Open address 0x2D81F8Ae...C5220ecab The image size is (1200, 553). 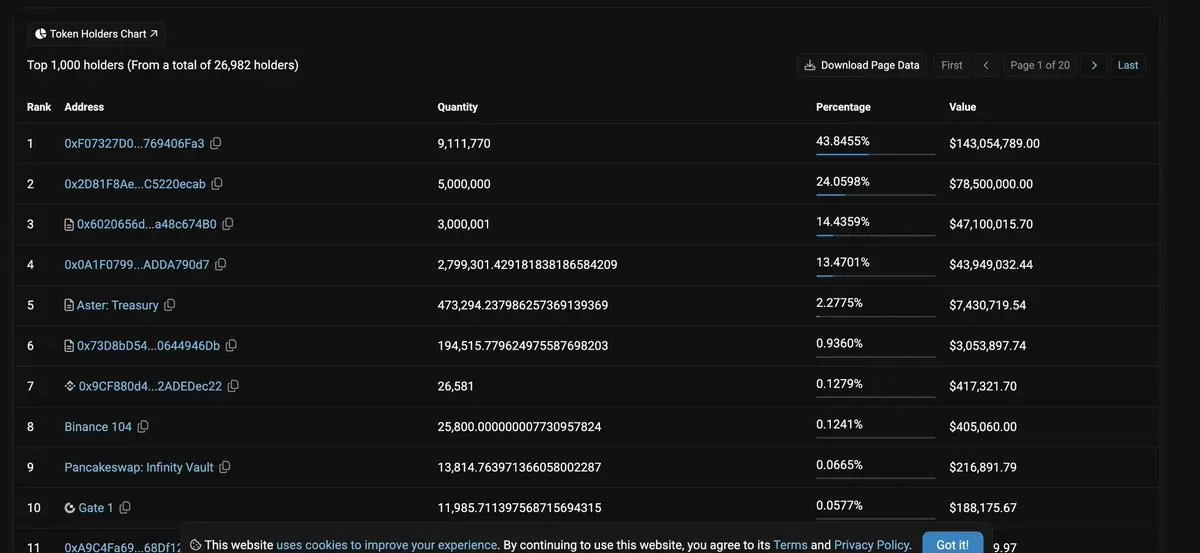pyautogui.click(x=135, y=184)
